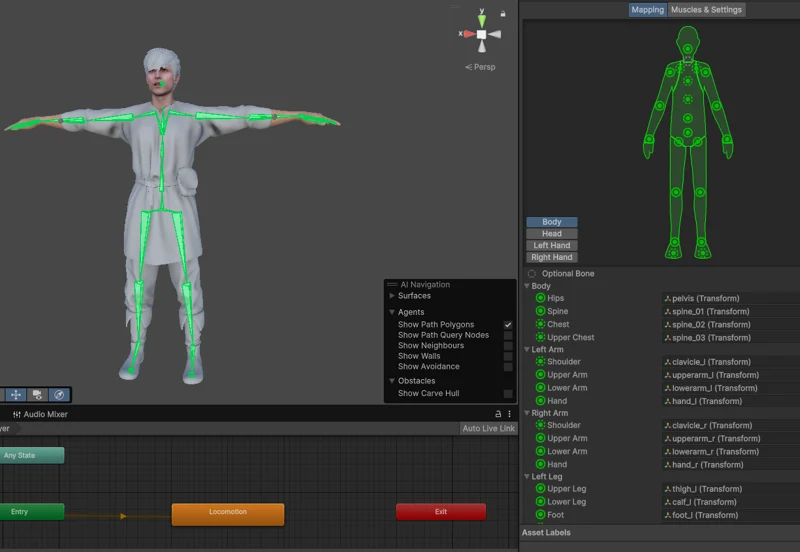The image size is (800, 552).
Task: Select the Entry node in animator
Action: click(32, 512)
